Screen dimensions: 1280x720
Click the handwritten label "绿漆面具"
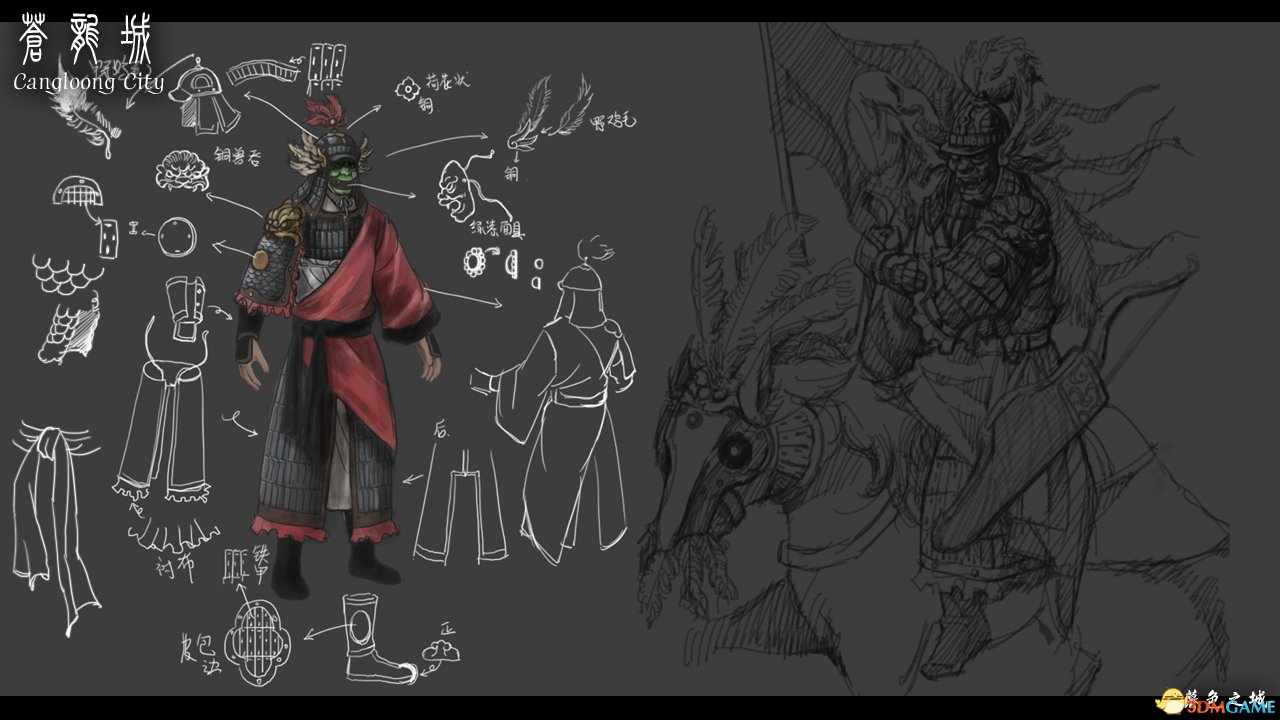click(x=497, y=229)
